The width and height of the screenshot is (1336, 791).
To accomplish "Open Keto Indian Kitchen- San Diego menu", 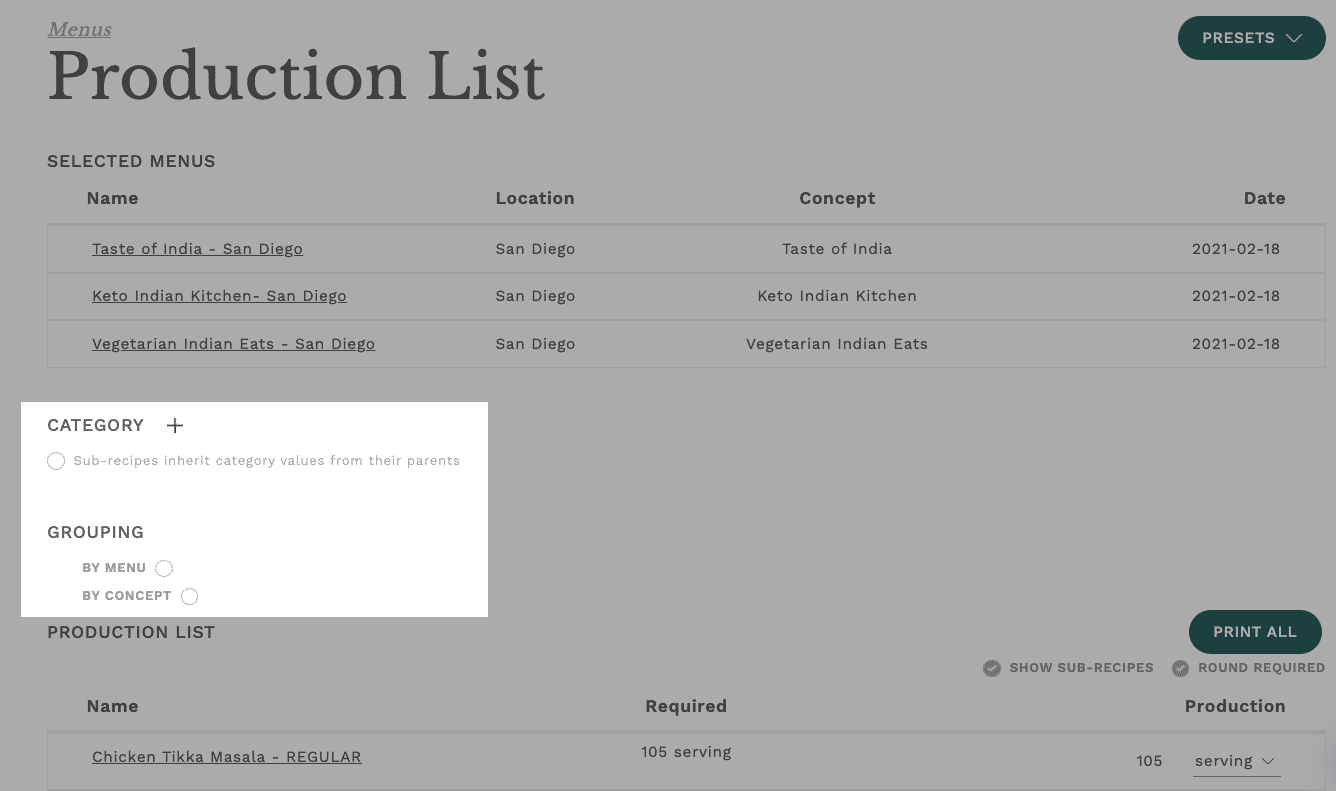I will click(x=219, y=296).
